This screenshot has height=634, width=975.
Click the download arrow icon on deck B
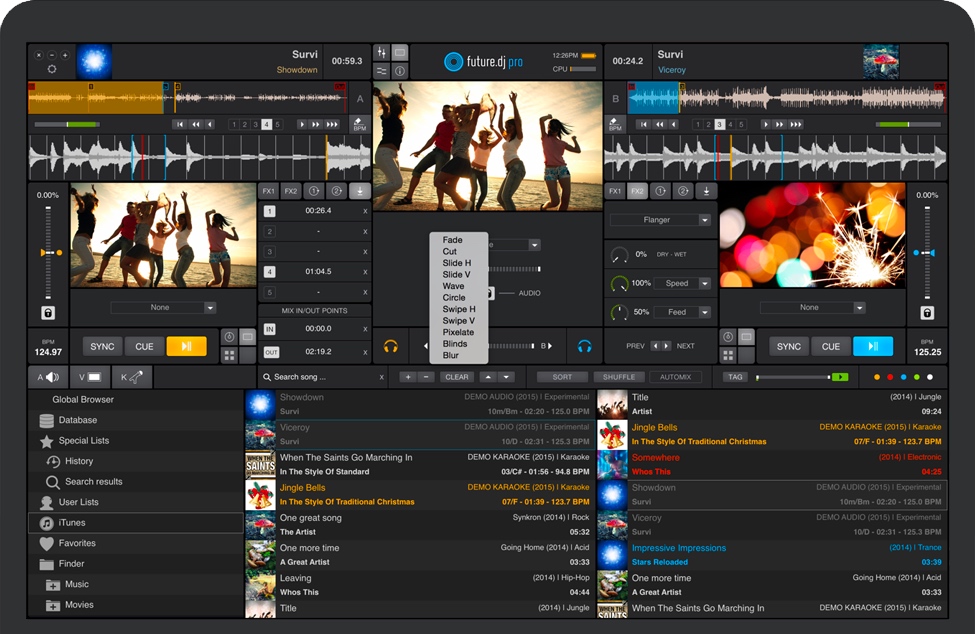(x=706, y=191)
